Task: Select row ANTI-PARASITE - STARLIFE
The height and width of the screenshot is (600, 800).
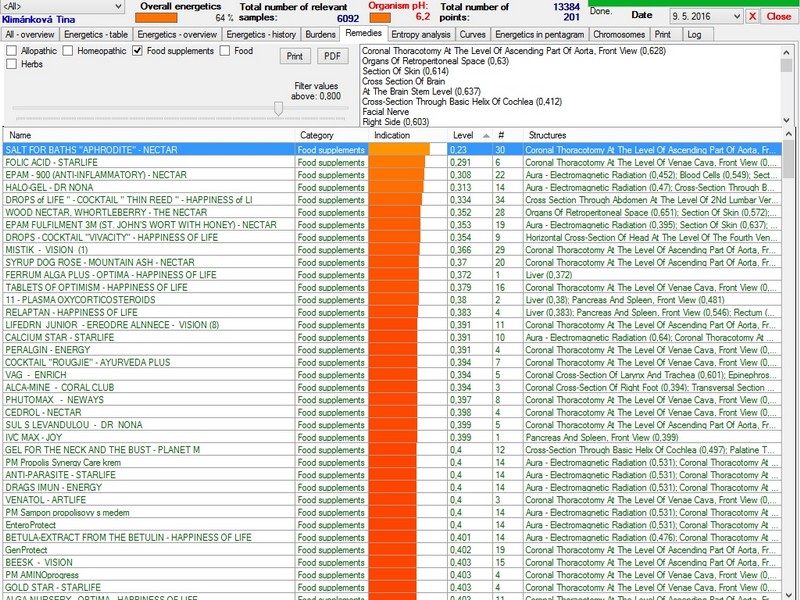Action: tap(392, 474)
